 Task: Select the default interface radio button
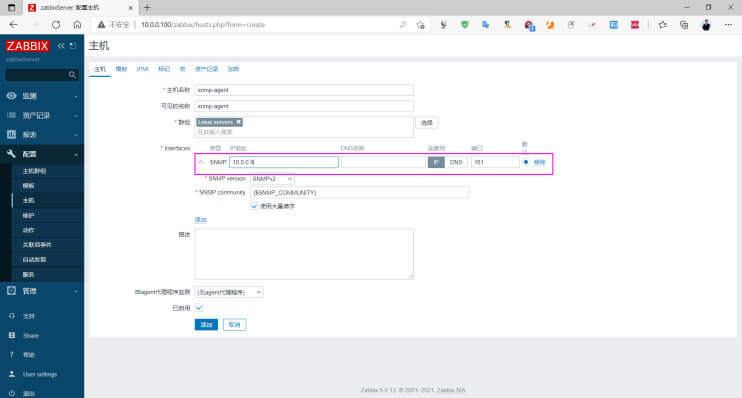(x=526, y=162)
